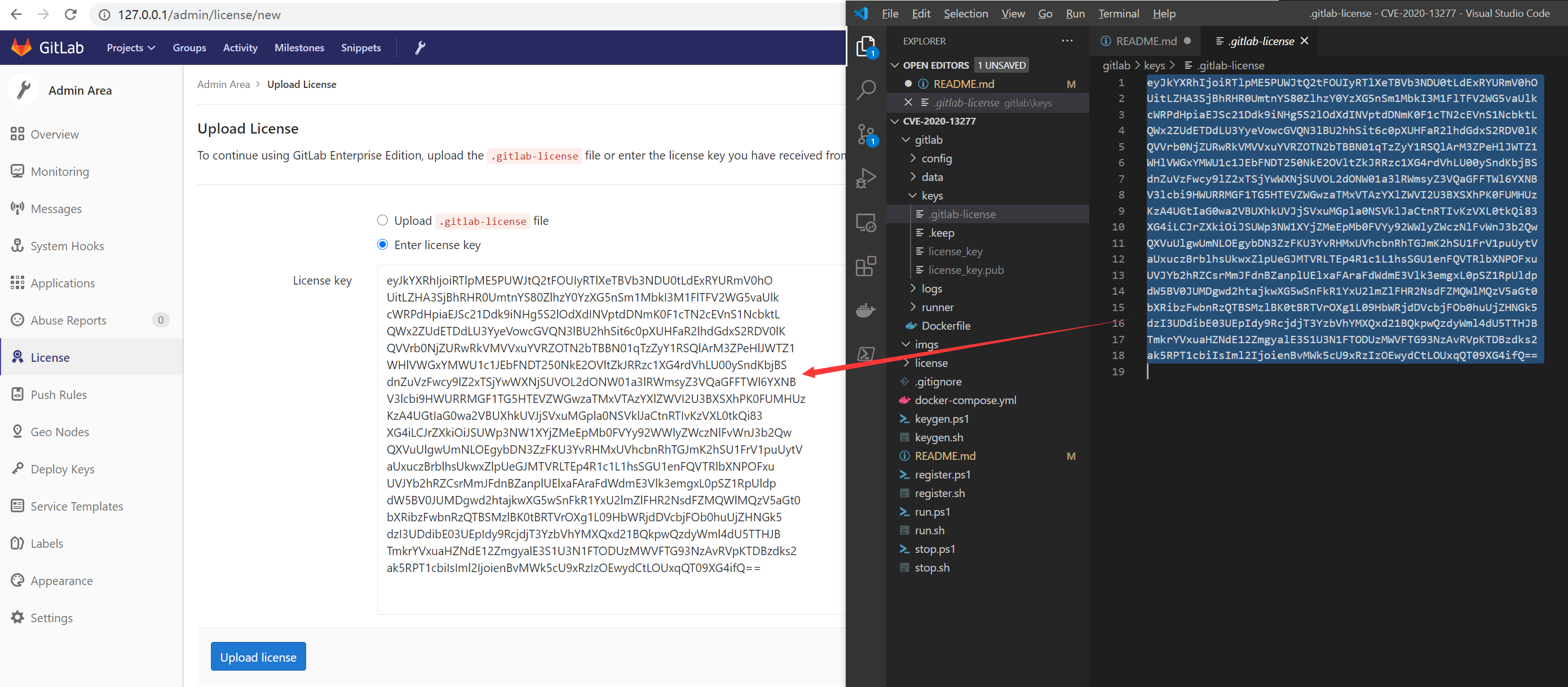Open the Push Rules sidebar link
1568x687 pixels.
pyautogui.click(x=59, y=395)
